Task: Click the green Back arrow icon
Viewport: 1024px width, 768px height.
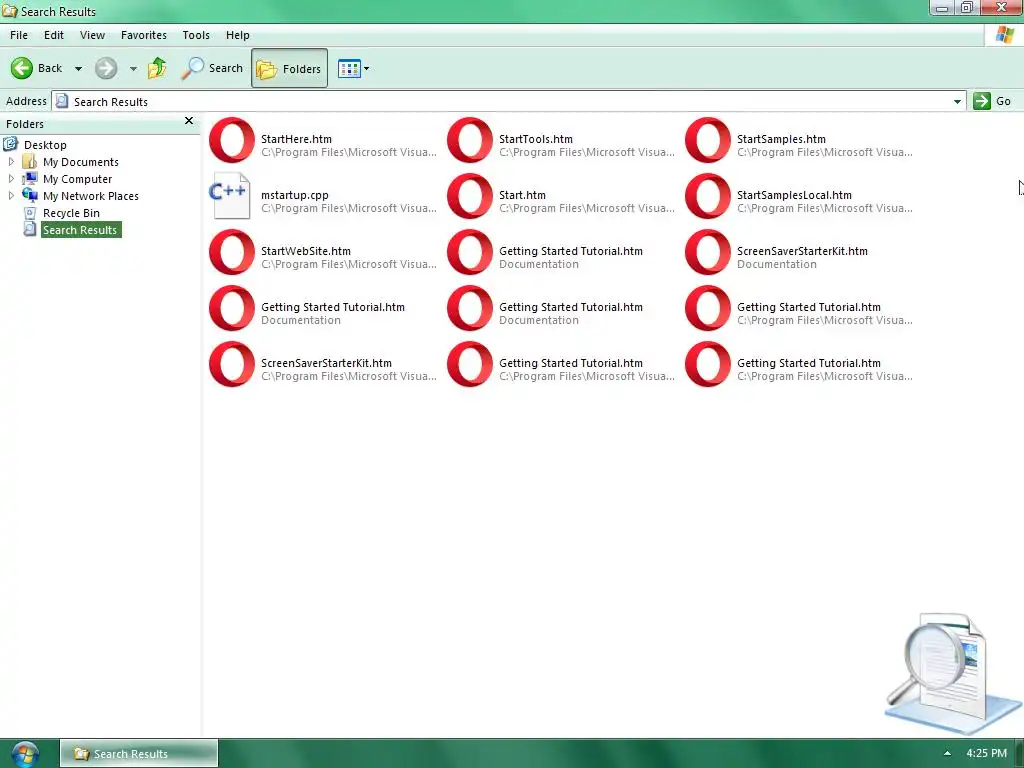Action: [22, 68]
